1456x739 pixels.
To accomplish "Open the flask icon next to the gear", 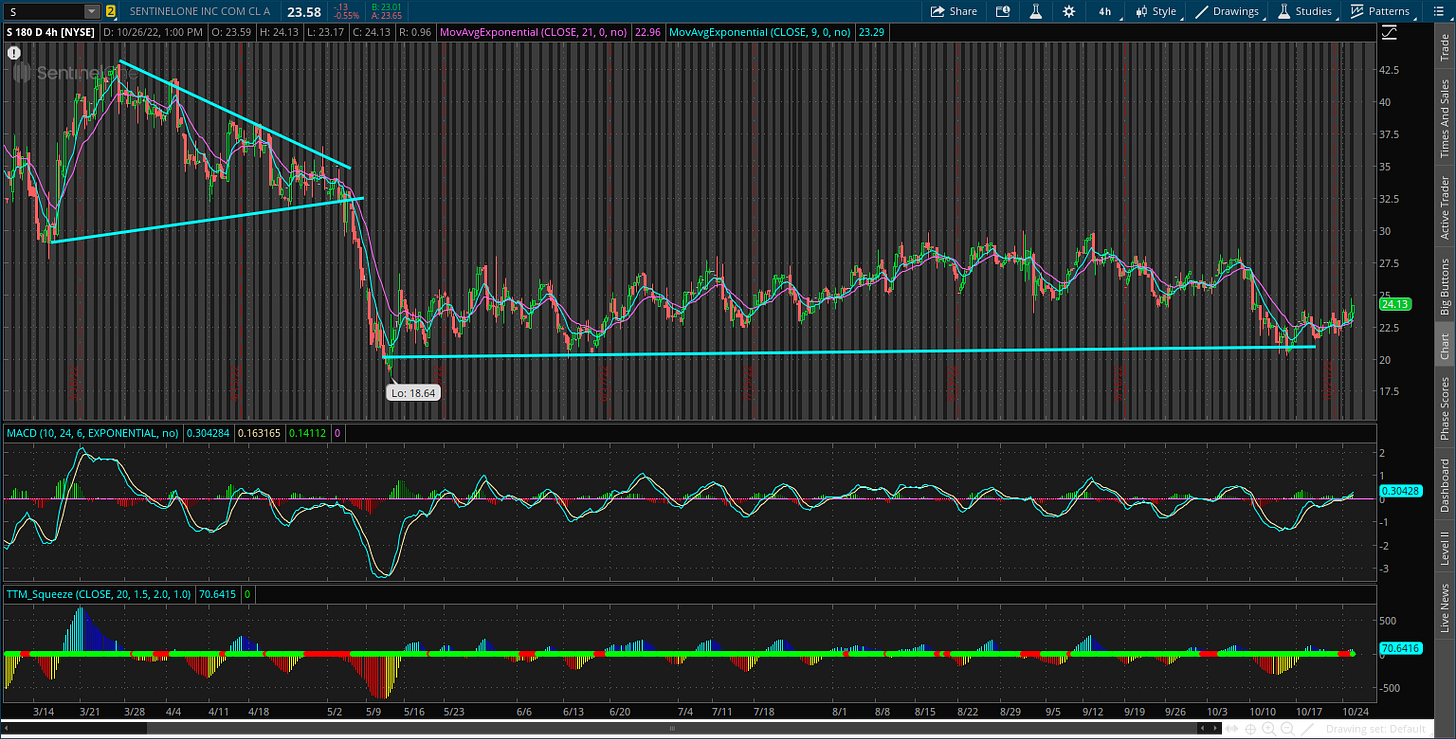I will [x=1036, y=11].
